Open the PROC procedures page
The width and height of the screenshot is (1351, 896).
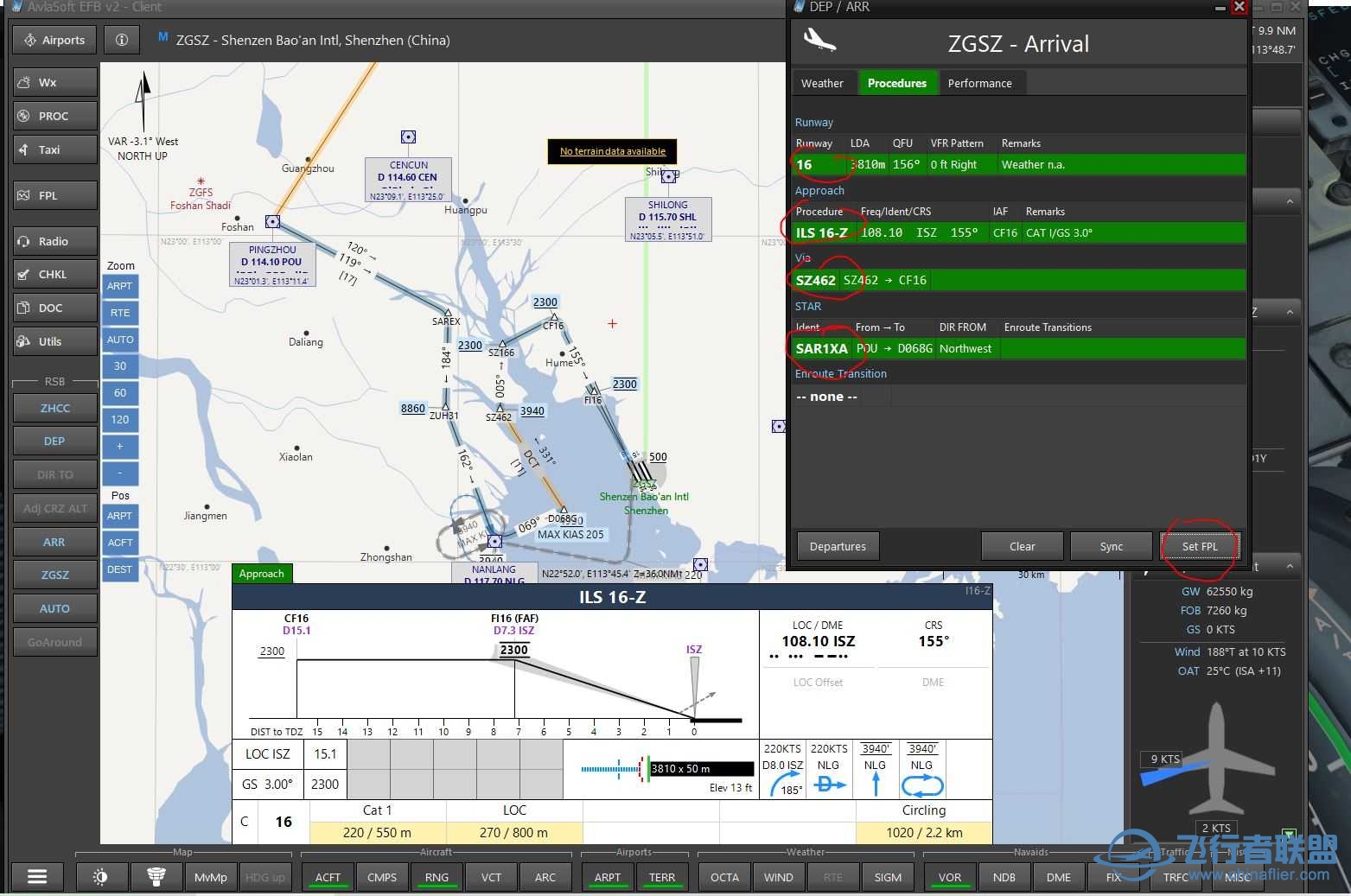tap(54, 115)
